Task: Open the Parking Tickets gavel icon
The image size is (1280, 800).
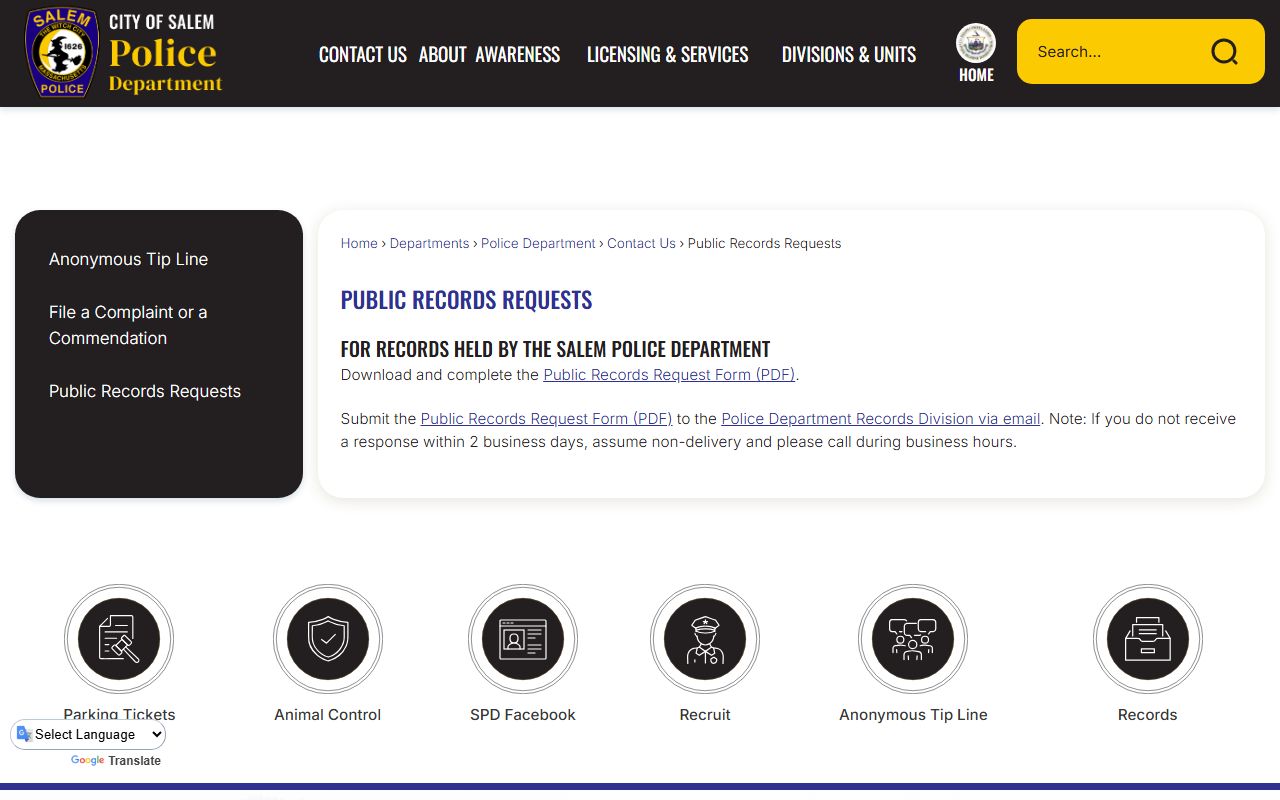Action: tap(119, 639)
